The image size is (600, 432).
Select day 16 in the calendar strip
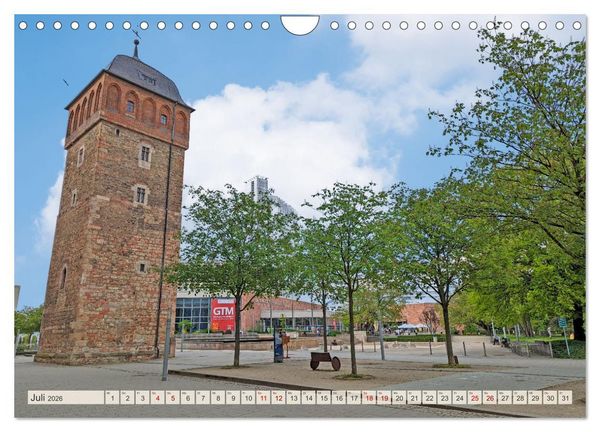tap(339, 397)
